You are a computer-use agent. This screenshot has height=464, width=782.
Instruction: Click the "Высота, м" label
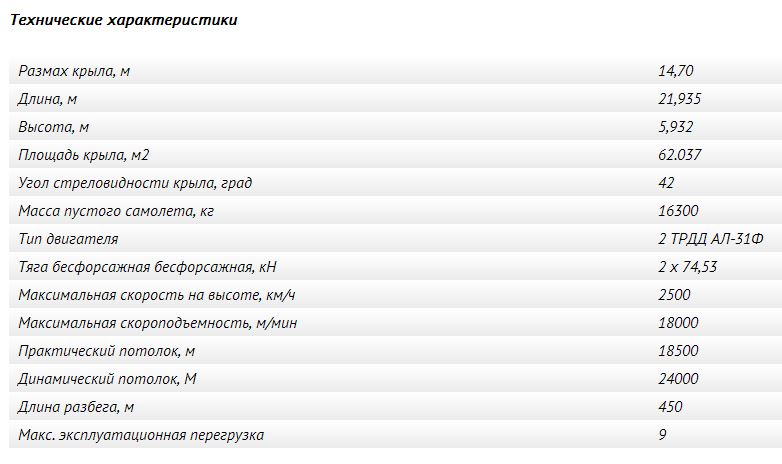click(54, 127)
